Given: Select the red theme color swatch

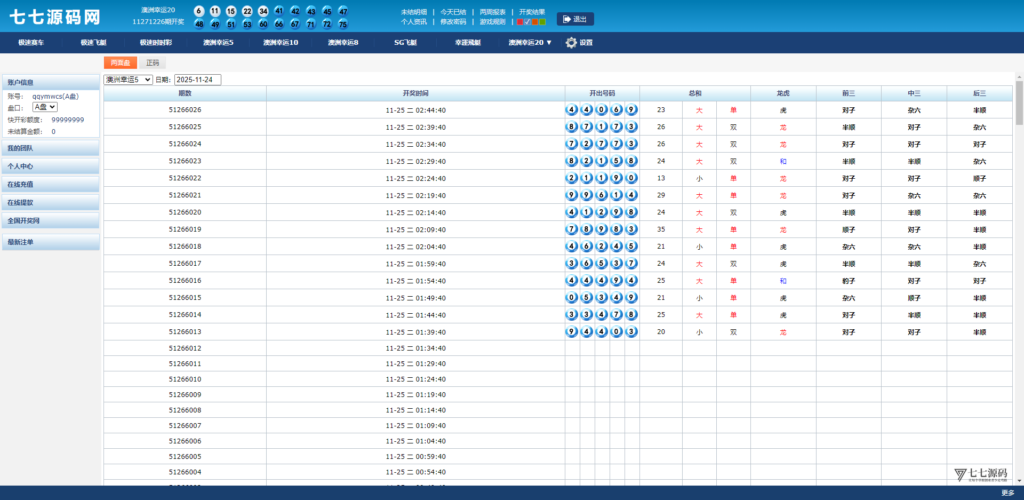Looking at the screenshot, I should (521, 21).
